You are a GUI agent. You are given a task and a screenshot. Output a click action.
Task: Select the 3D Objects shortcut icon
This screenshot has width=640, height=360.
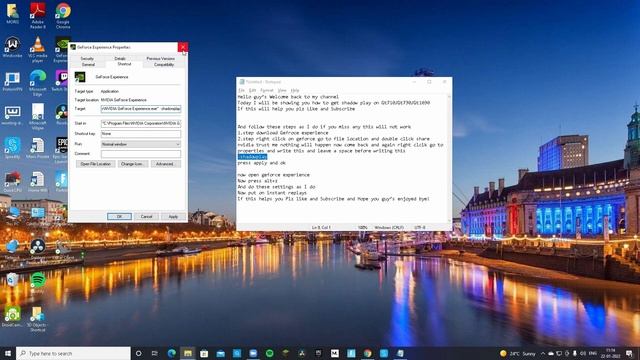[x=38, y=319]
